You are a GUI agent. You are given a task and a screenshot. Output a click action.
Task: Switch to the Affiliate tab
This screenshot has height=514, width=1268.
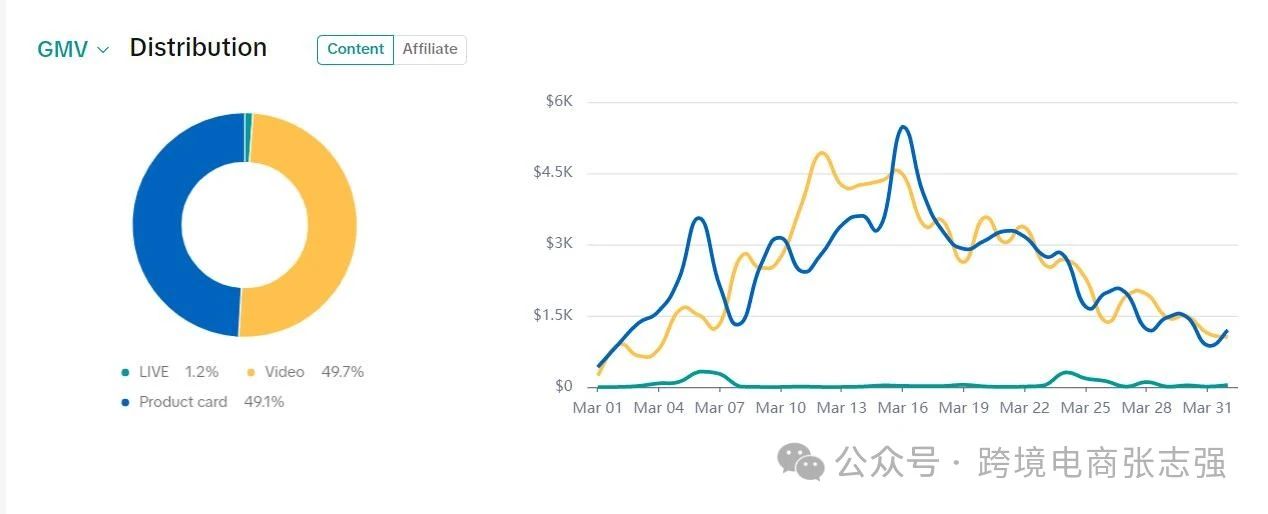(x=430, y=49)
